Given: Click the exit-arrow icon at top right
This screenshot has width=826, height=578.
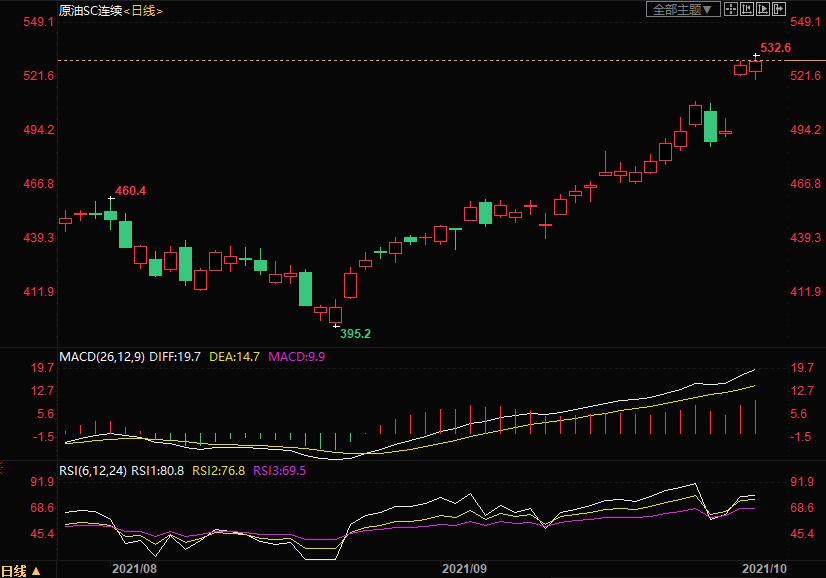Looking at the screenshot, I should [779, 9].
